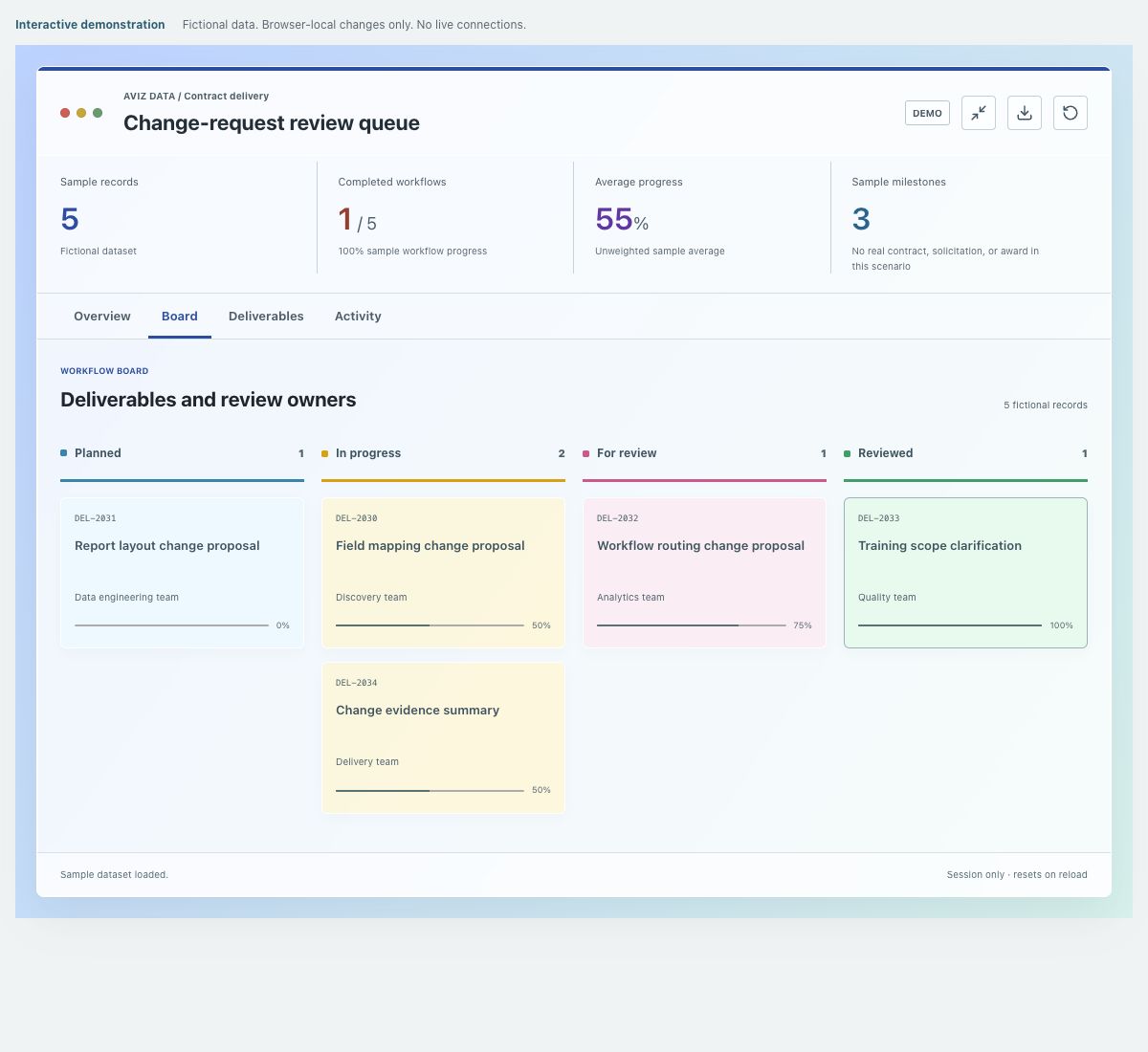
Task: Click the Sample dataset loaded status text
Action: coord(114,874)
